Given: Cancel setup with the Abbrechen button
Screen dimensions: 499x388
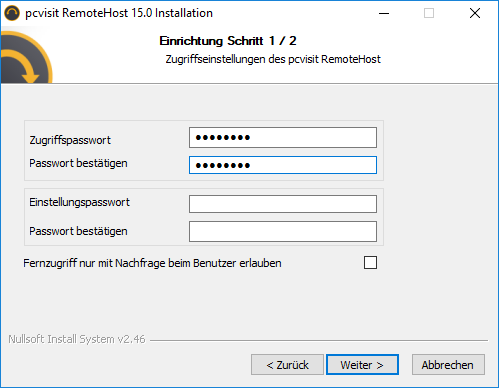Looking at the screenshot, I should [448, 365].
